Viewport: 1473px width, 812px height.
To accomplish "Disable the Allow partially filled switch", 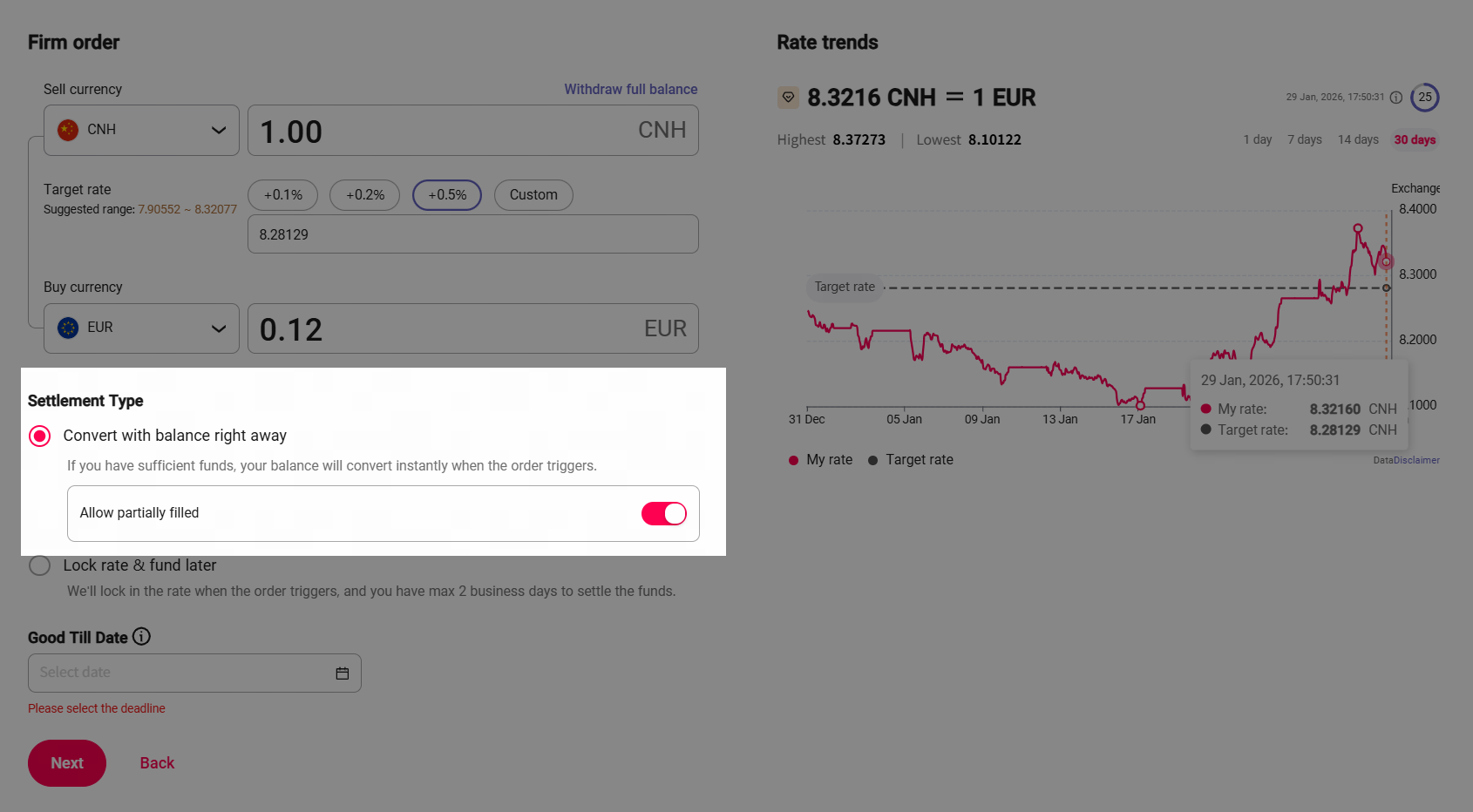I will [664, 514].
